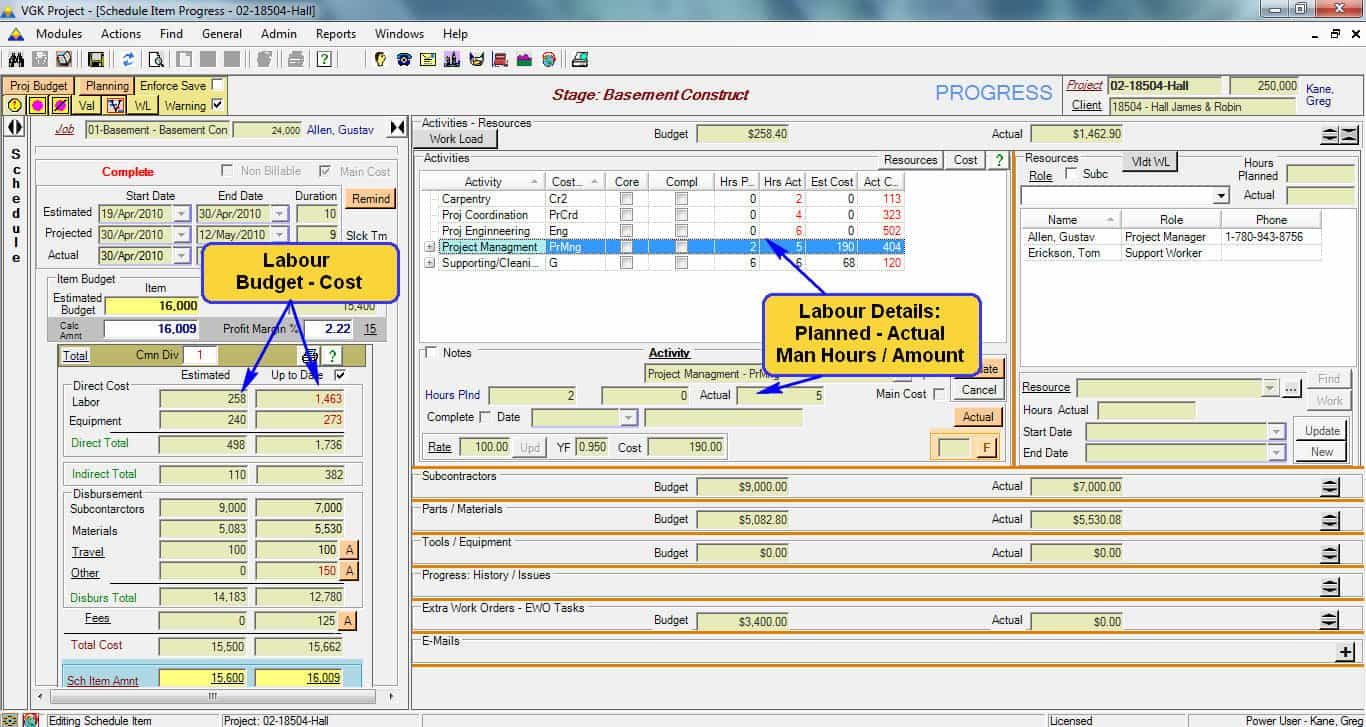Click the plus icon in E-Mails section
Screen dimensions: 1366x727
1346,652
